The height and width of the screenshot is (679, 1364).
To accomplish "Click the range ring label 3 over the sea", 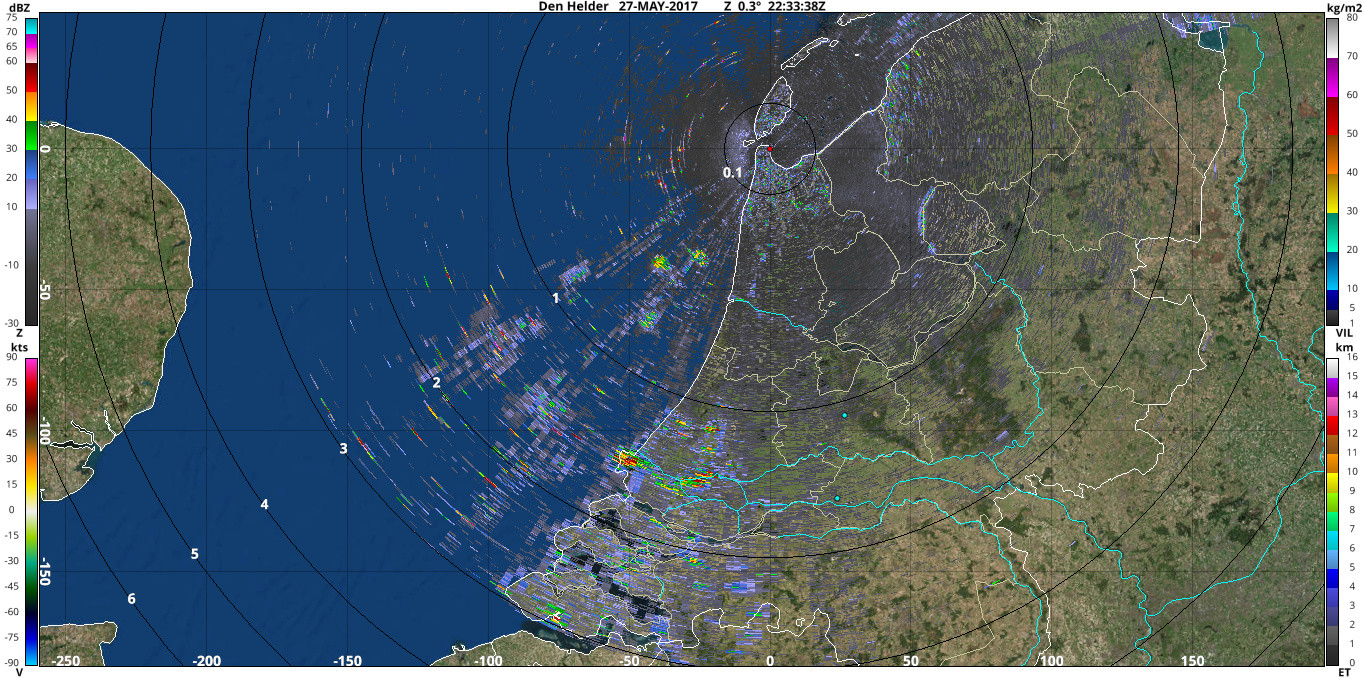I will coord(343,448).
